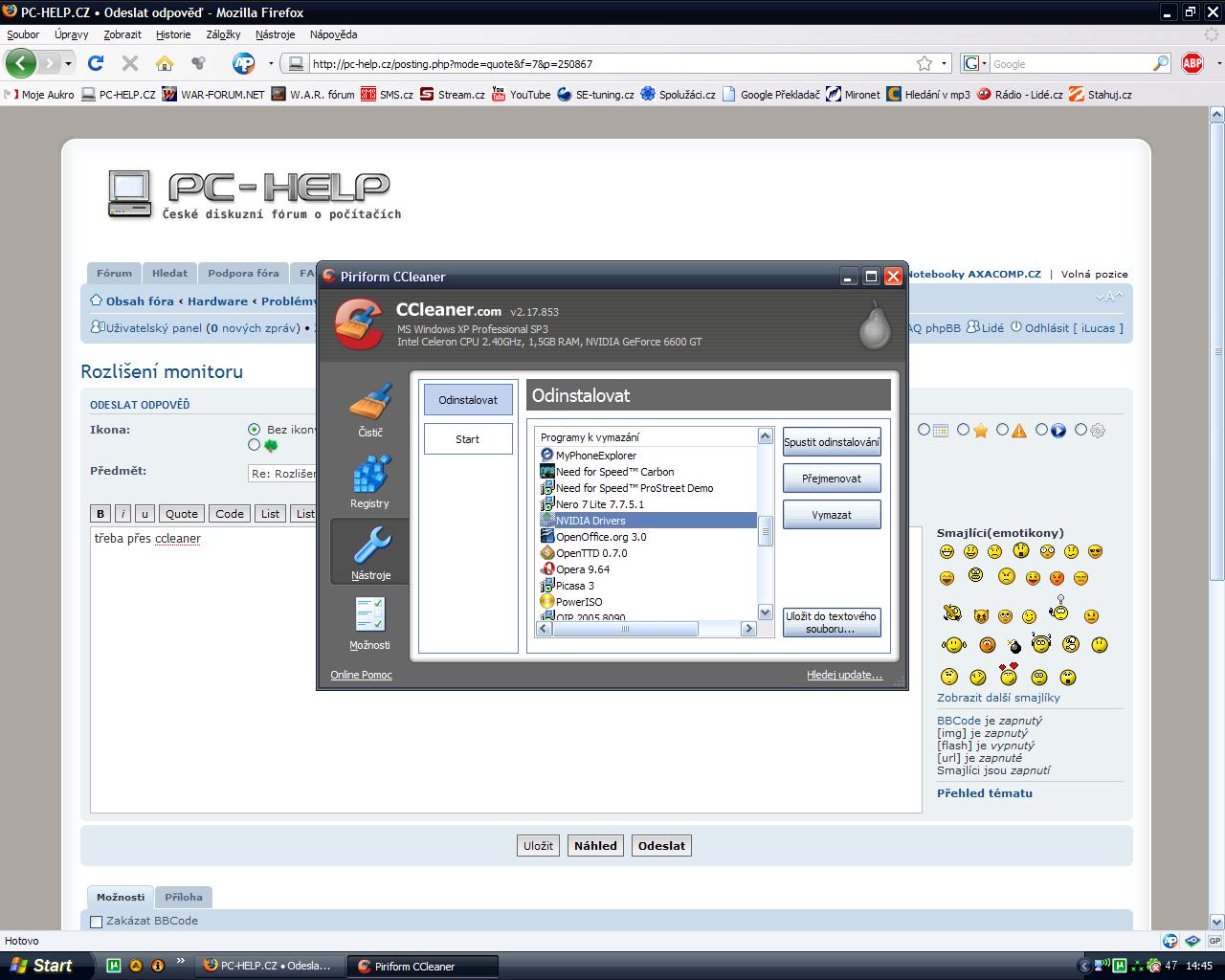Stop page loading with X icon
1225x980 pixels.
(130, 63)
